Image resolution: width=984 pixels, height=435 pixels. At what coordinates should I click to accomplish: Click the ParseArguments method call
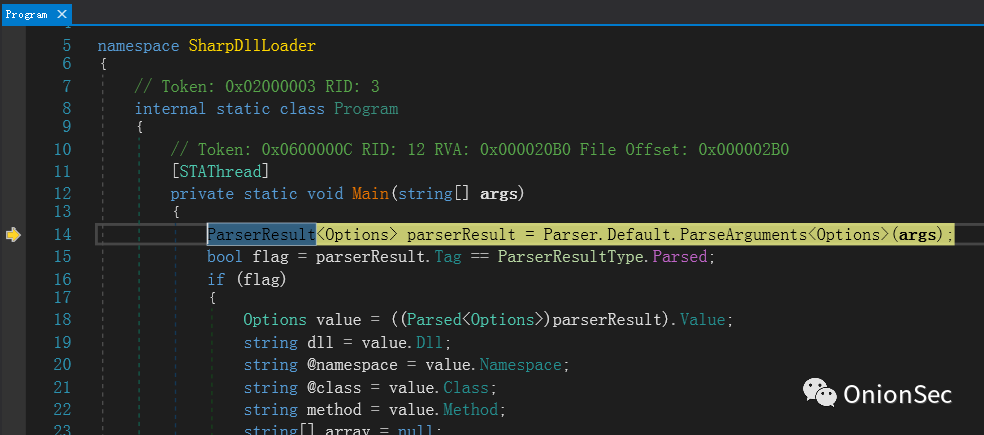point(743,235)
